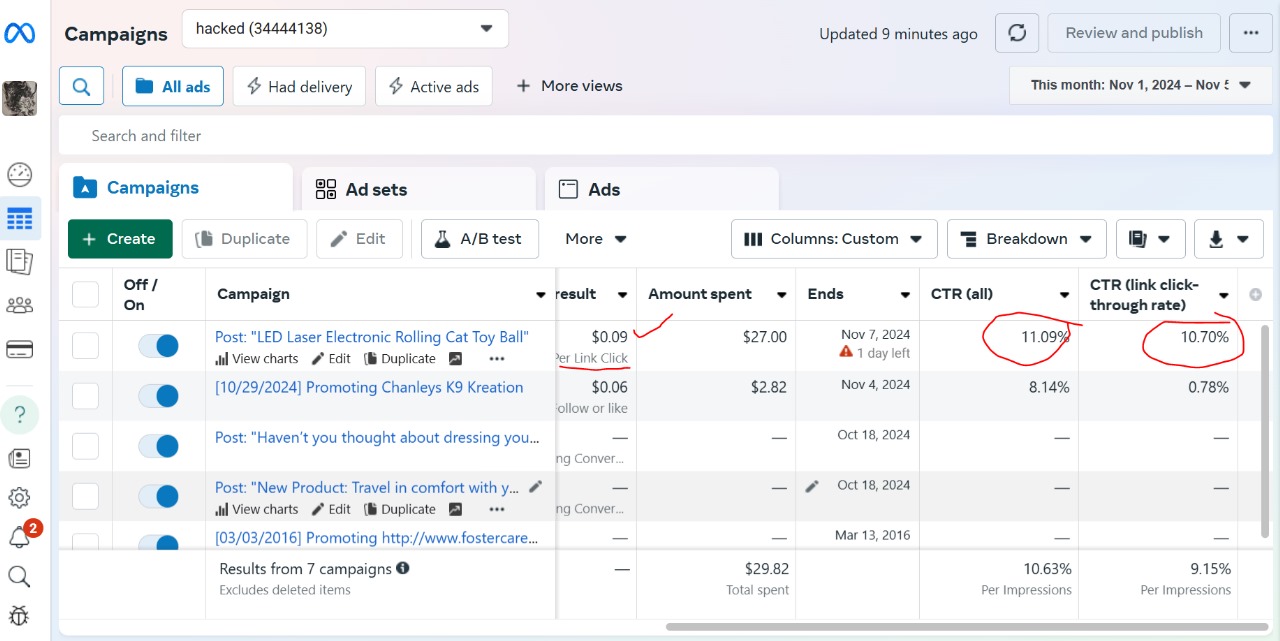This screenshot has width=1280, height=641.
Task: Click the A/B test button
Action: (480, 239)
